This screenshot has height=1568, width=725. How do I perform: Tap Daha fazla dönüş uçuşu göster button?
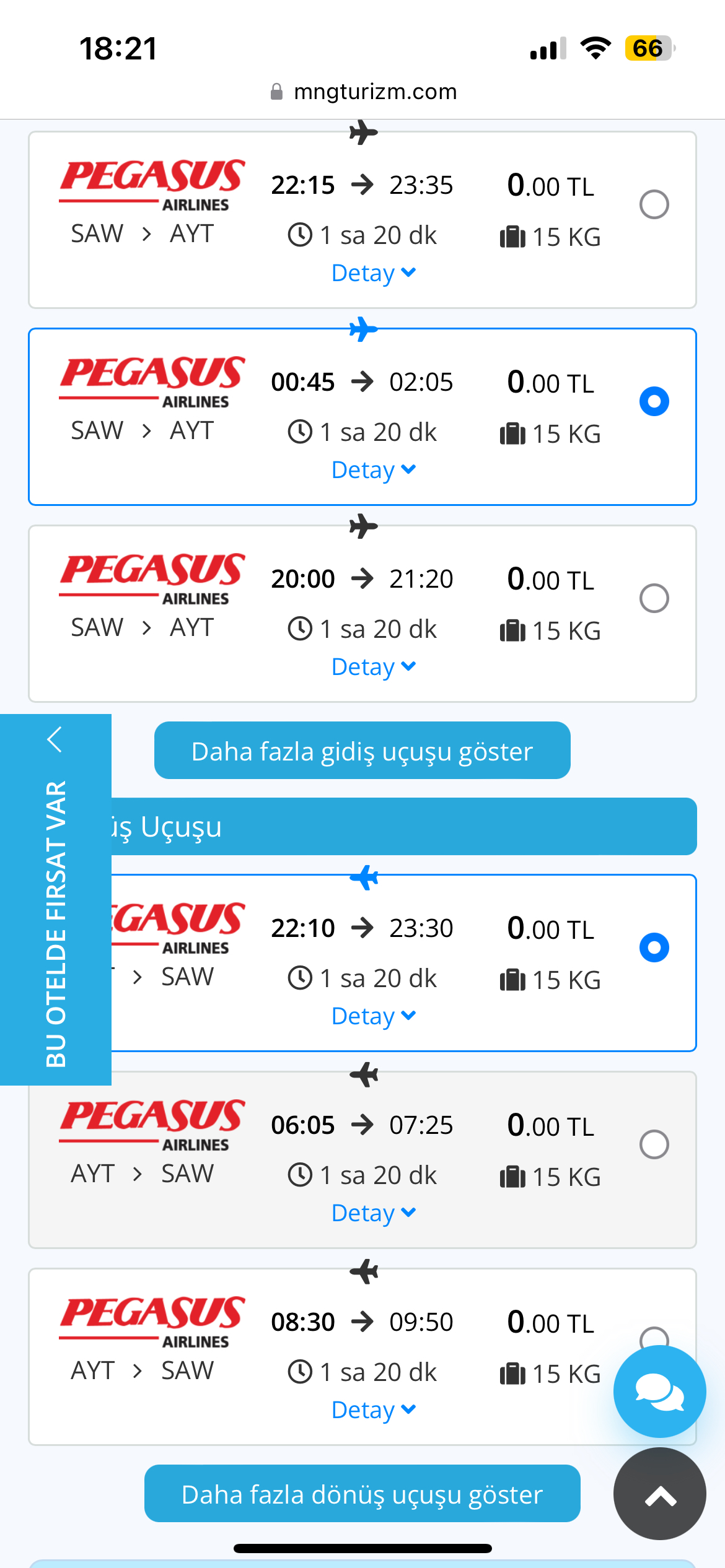click(x=362, y=1494)
